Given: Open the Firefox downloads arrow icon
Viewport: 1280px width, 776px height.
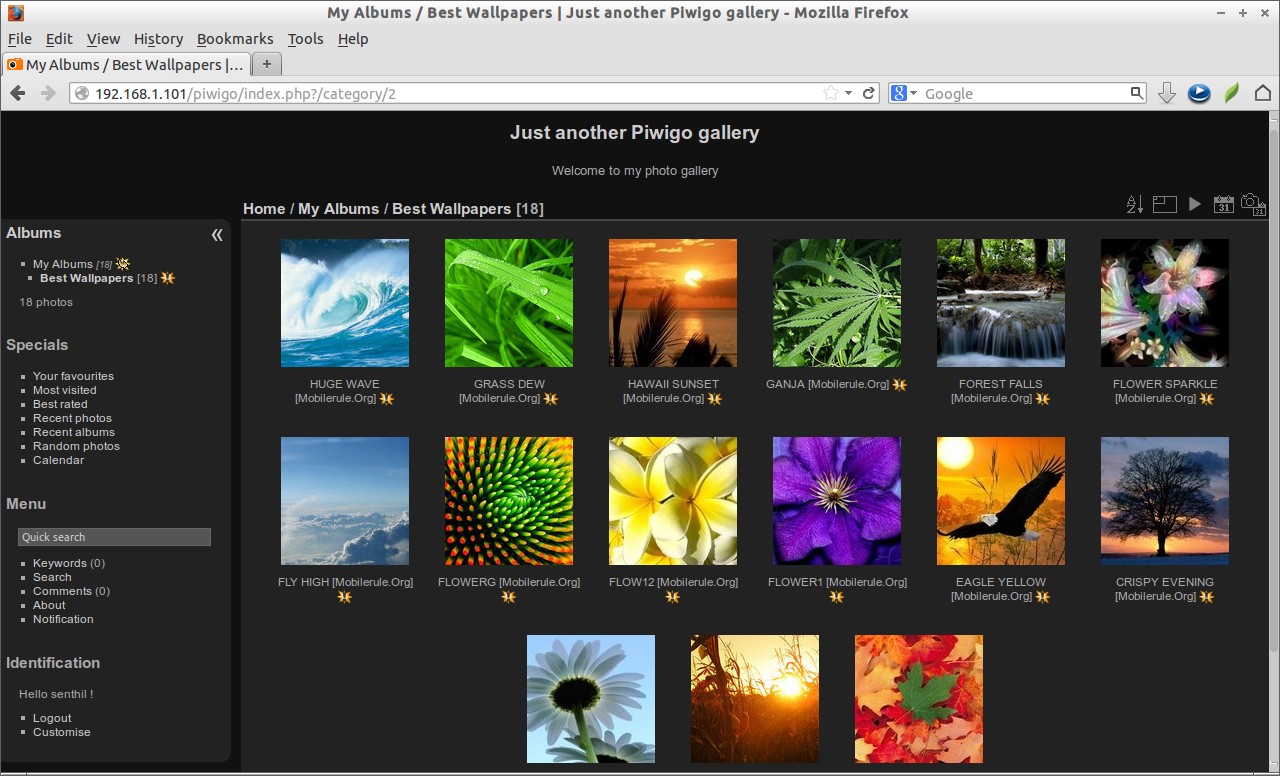Looking at the screenshot, I should point(1166,93).
